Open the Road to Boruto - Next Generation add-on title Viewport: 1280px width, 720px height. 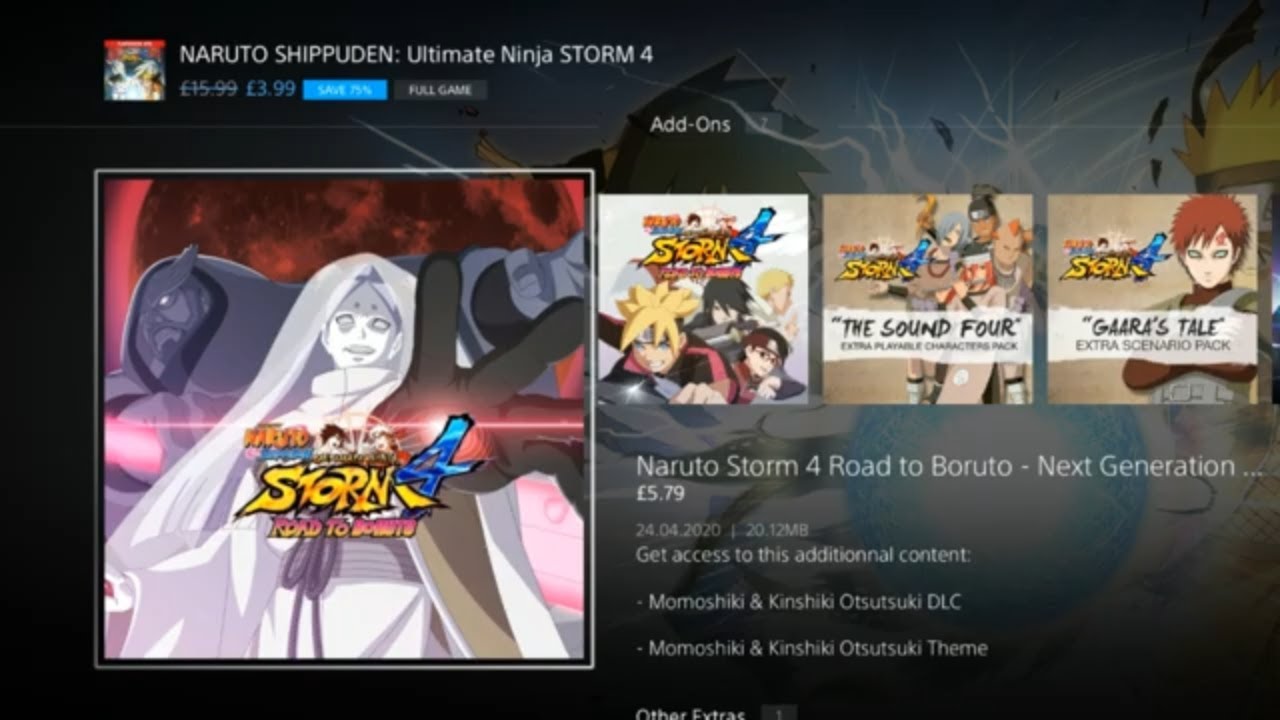coord(949,466)
